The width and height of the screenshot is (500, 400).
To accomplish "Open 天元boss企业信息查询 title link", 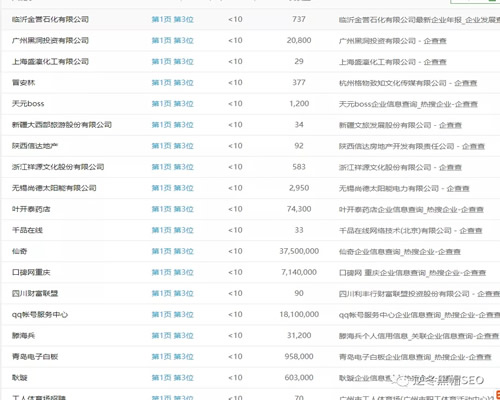I will coord(408,104).
